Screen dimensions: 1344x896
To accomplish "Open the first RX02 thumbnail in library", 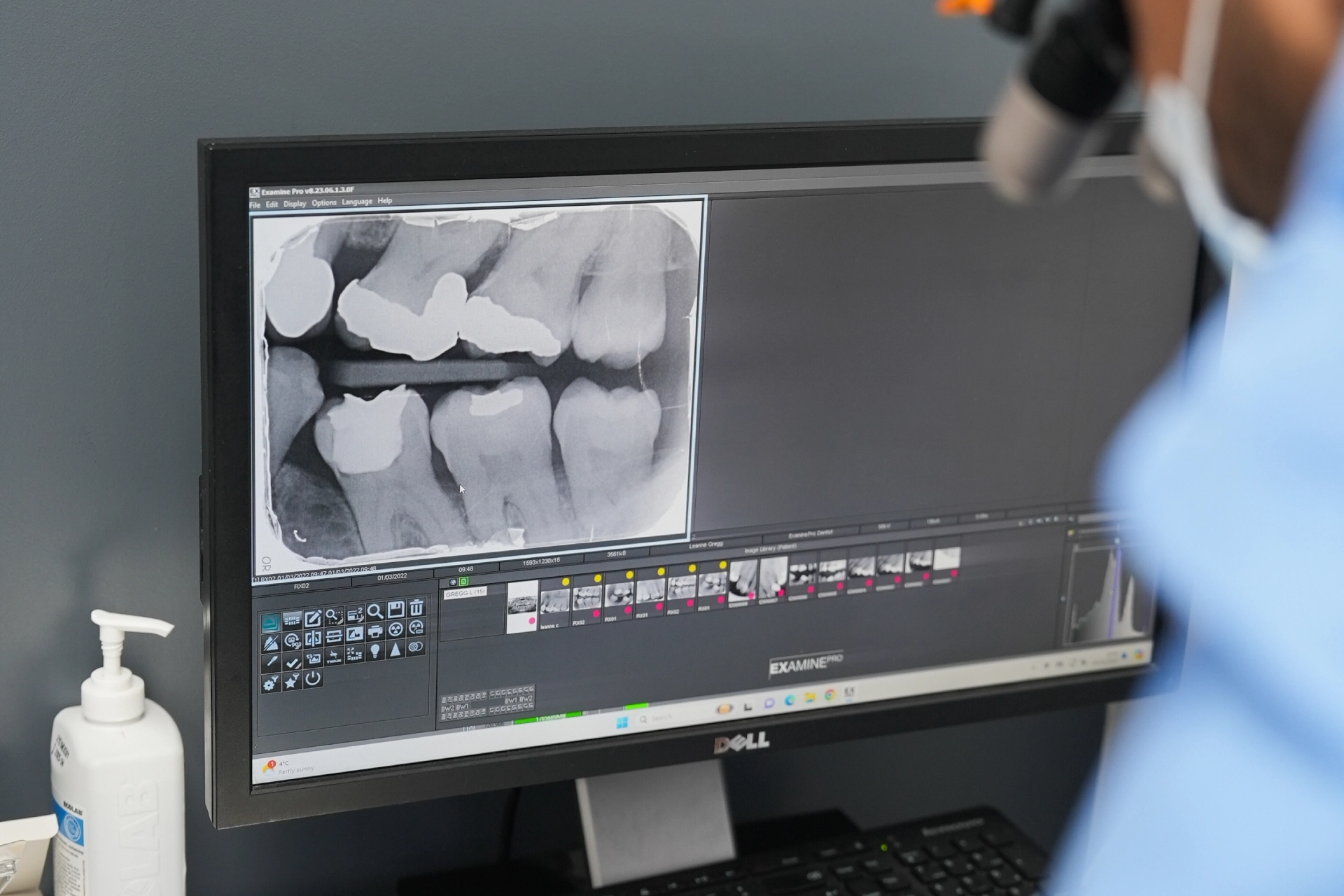I will pos(587,601).
